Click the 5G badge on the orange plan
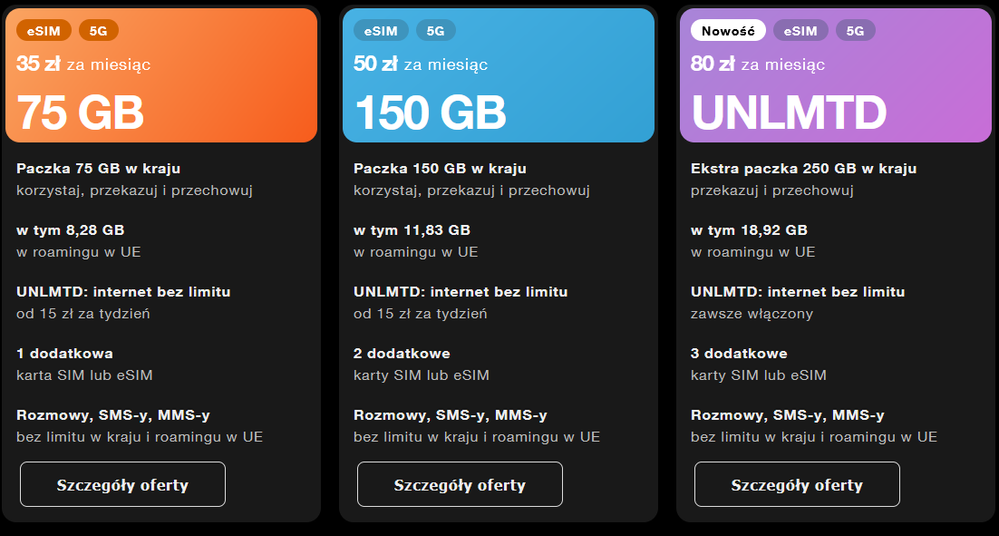Screen dimensions: 999x536 coord(98,31)
